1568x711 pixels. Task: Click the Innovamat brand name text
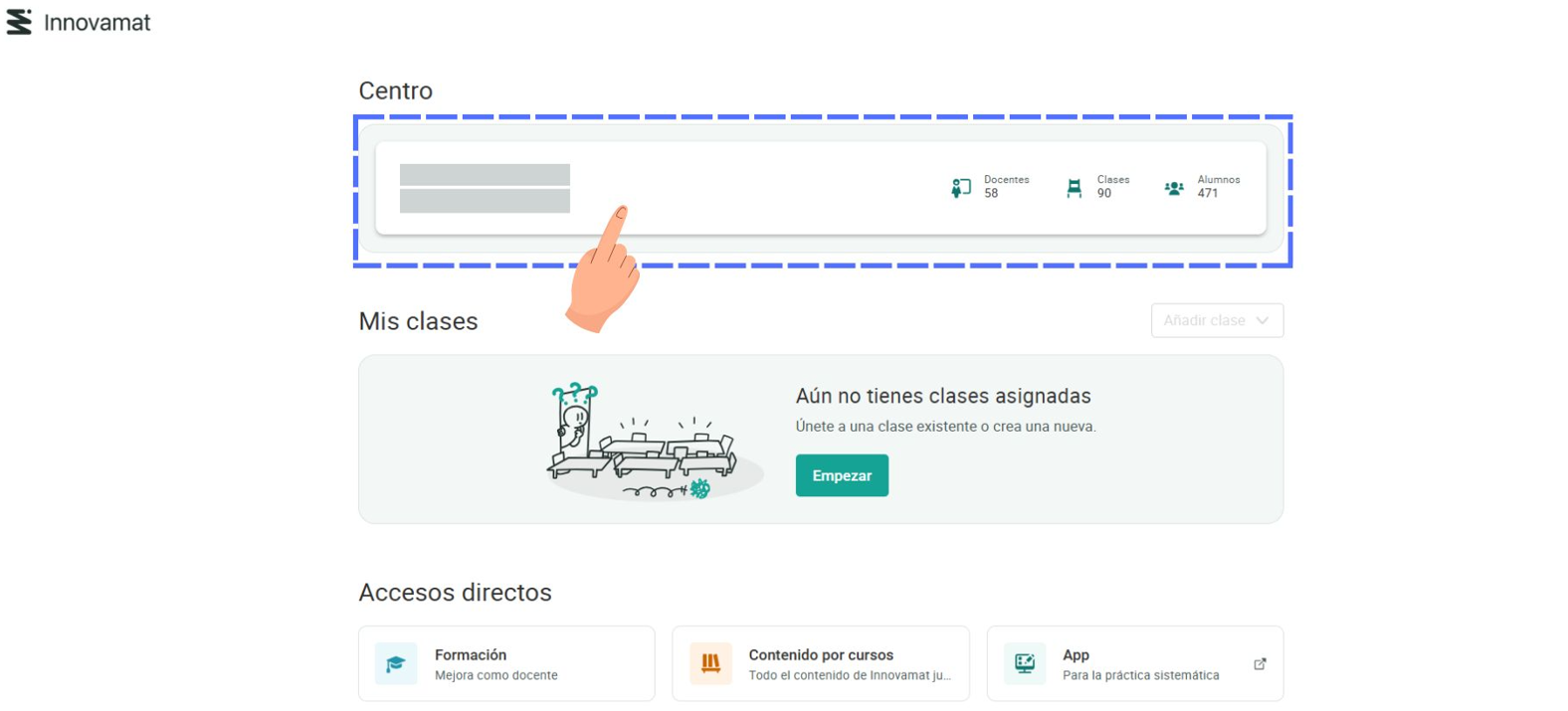click(98, 23)
